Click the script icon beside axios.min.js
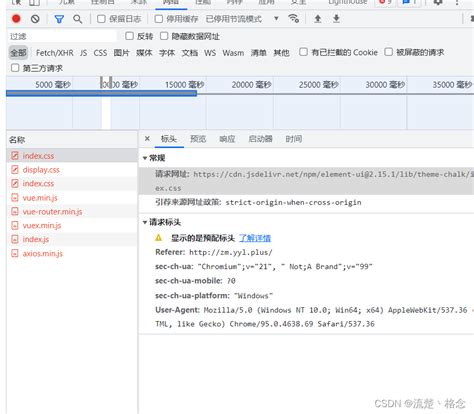 [15, 253]
